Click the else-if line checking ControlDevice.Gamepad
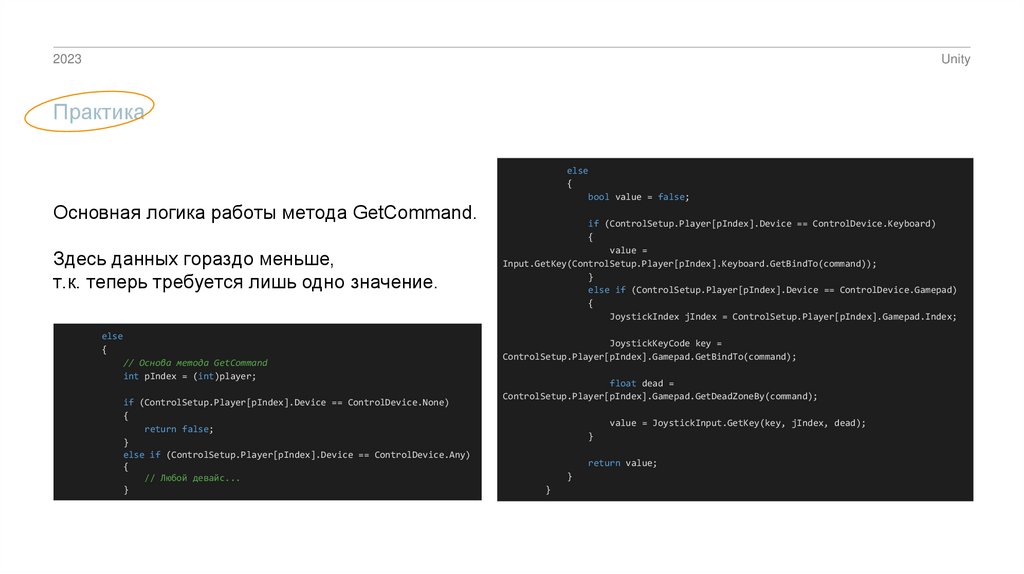Screen dimensions: 1024x574 click(772, 290)
